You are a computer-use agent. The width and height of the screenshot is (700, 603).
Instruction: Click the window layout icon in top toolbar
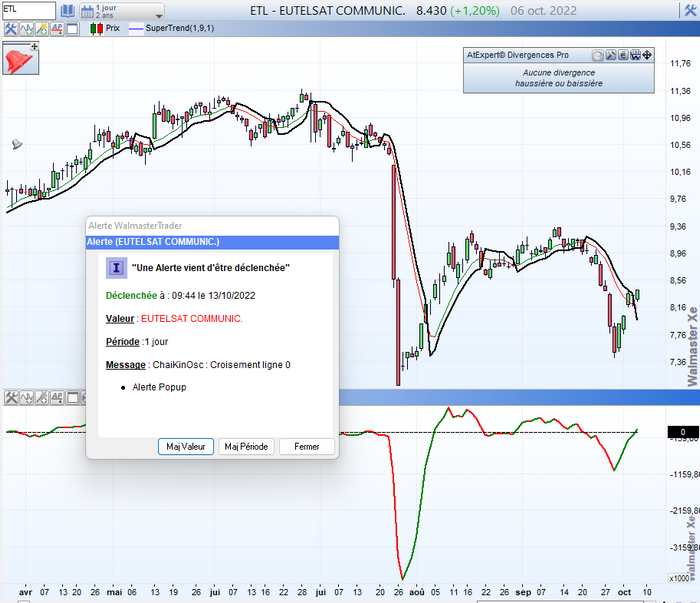click(72, 29)
